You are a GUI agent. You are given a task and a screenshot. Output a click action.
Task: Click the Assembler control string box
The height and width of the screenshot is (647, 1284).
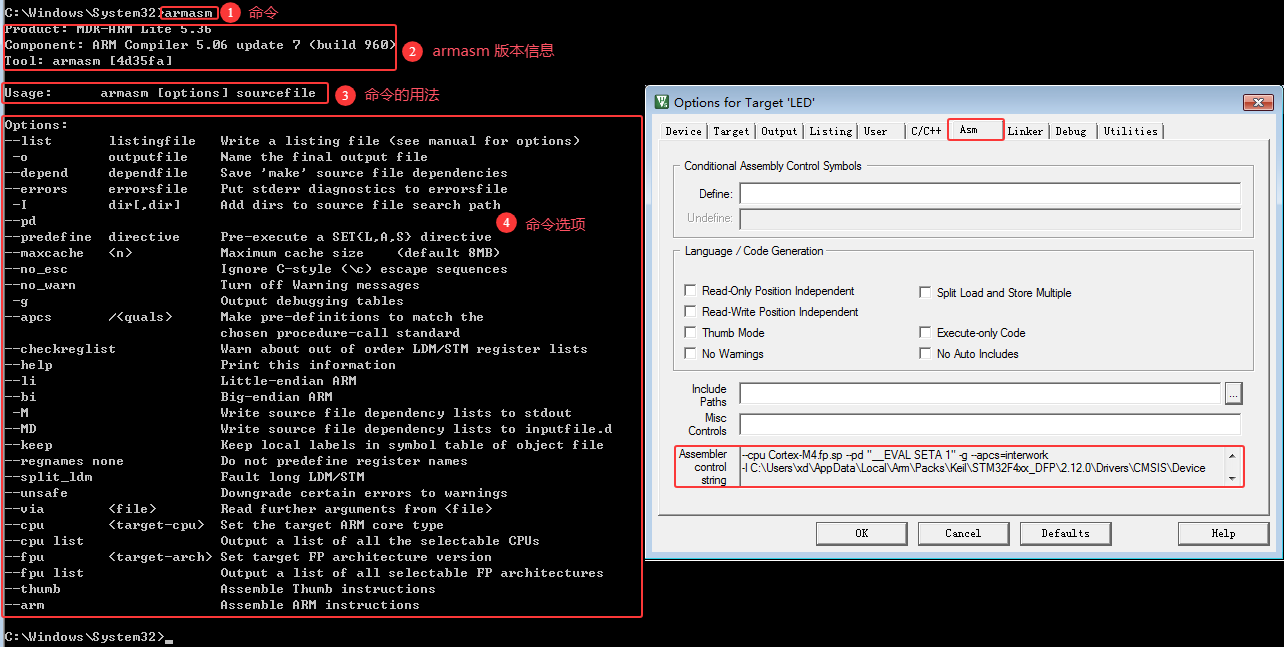click(989, 466)
